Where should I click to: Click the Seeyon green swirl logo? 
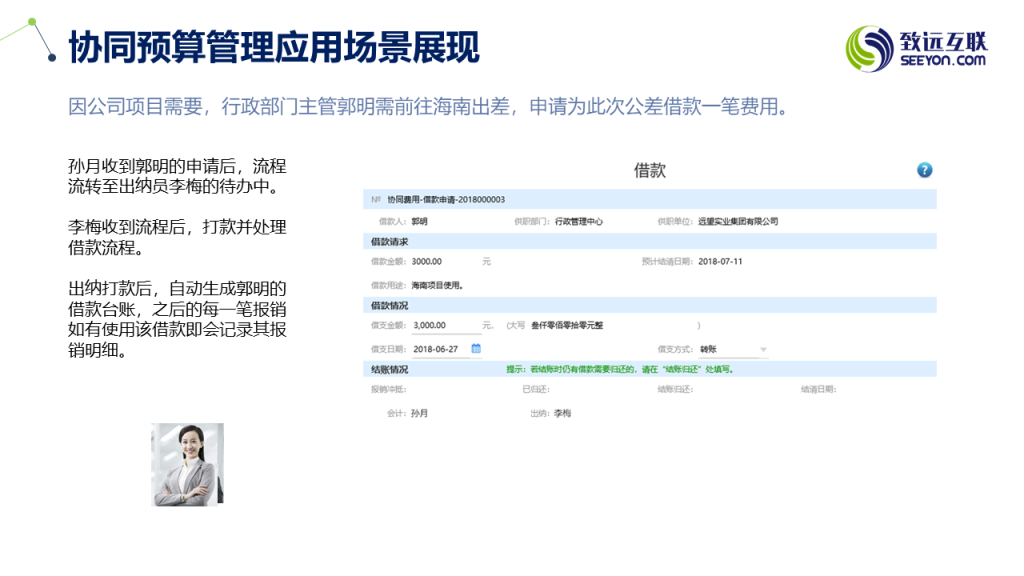pyautogui.click(x=868, y=49)
